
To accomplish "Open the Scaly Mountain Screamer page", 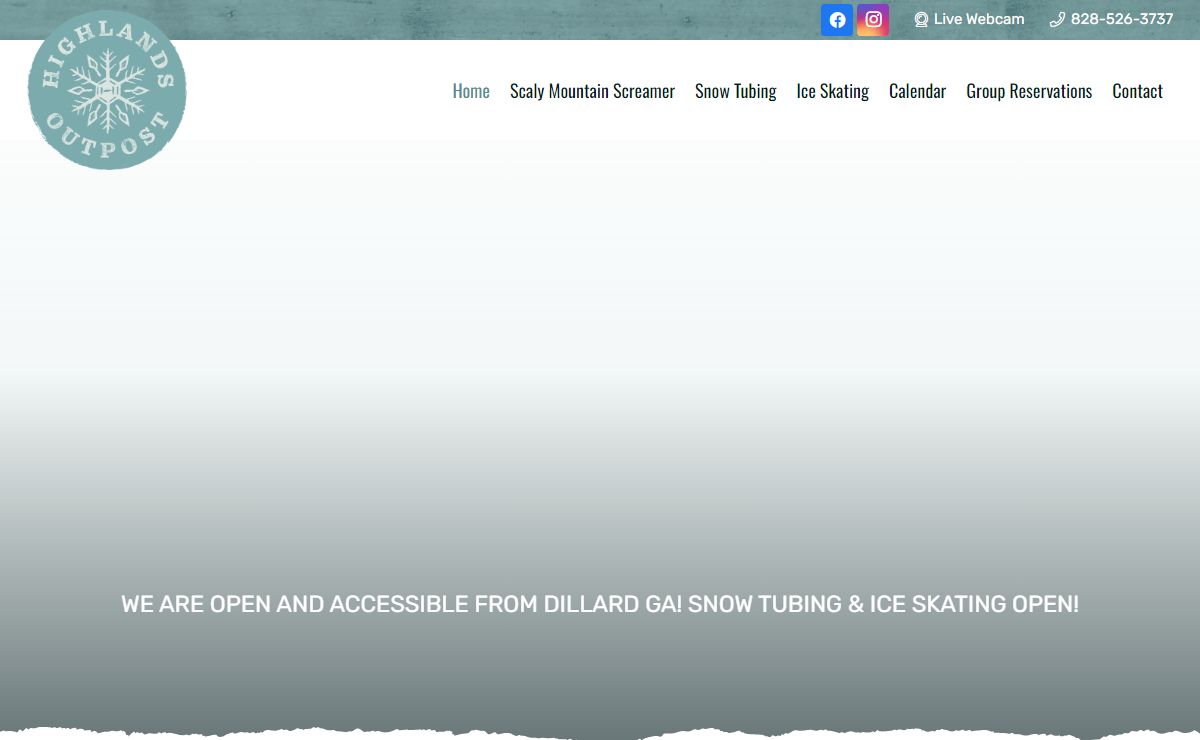I will (592, 91).
